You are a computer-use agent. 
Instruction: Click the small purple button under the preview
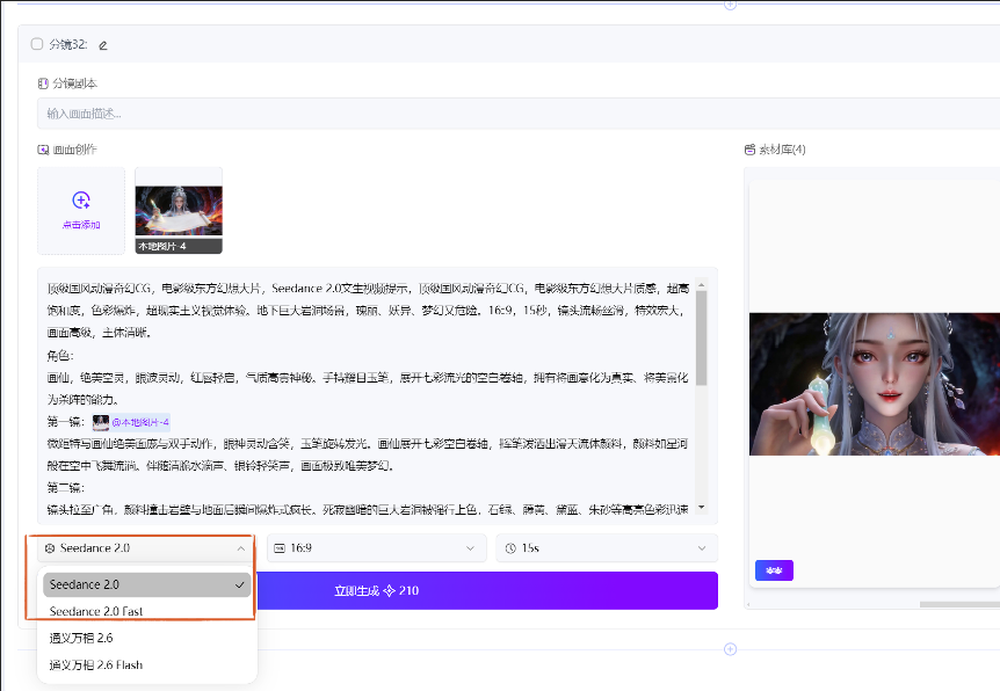pyautogui.click(x=774, y=570)
